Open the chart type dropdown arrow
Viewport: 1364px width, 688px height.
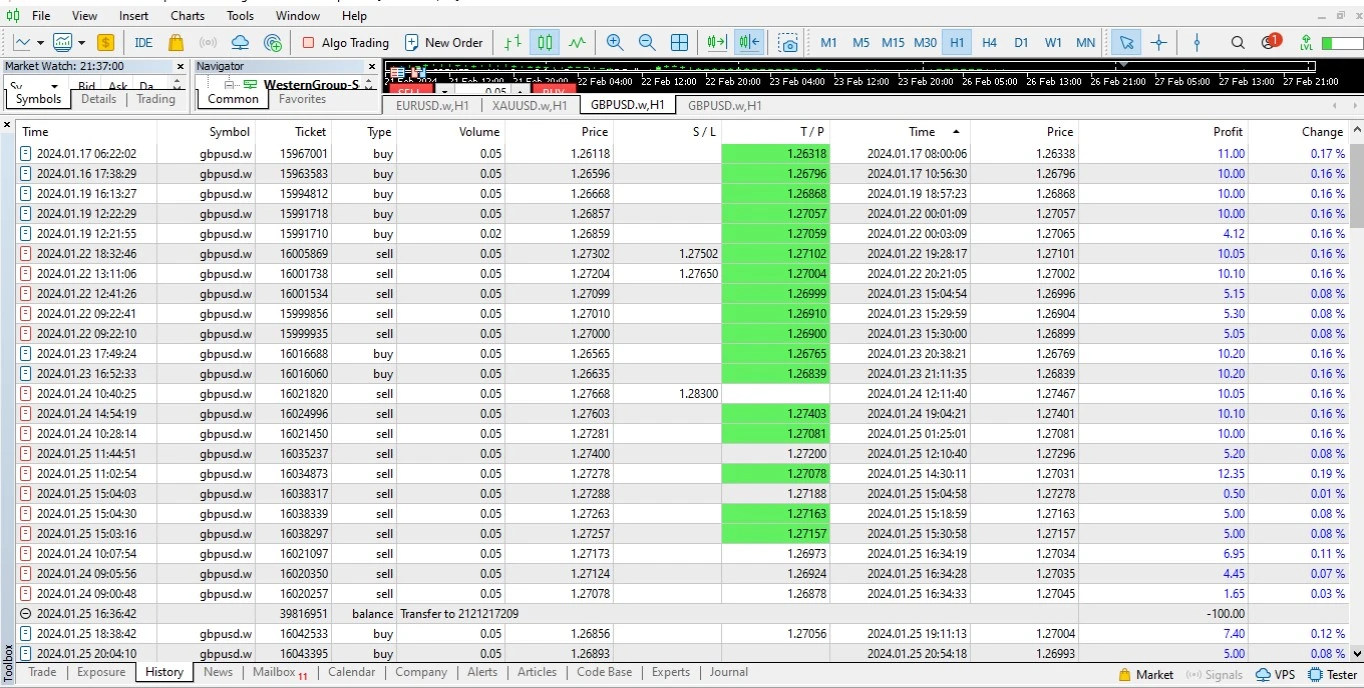pyautogui.click(x=40, y=43)
